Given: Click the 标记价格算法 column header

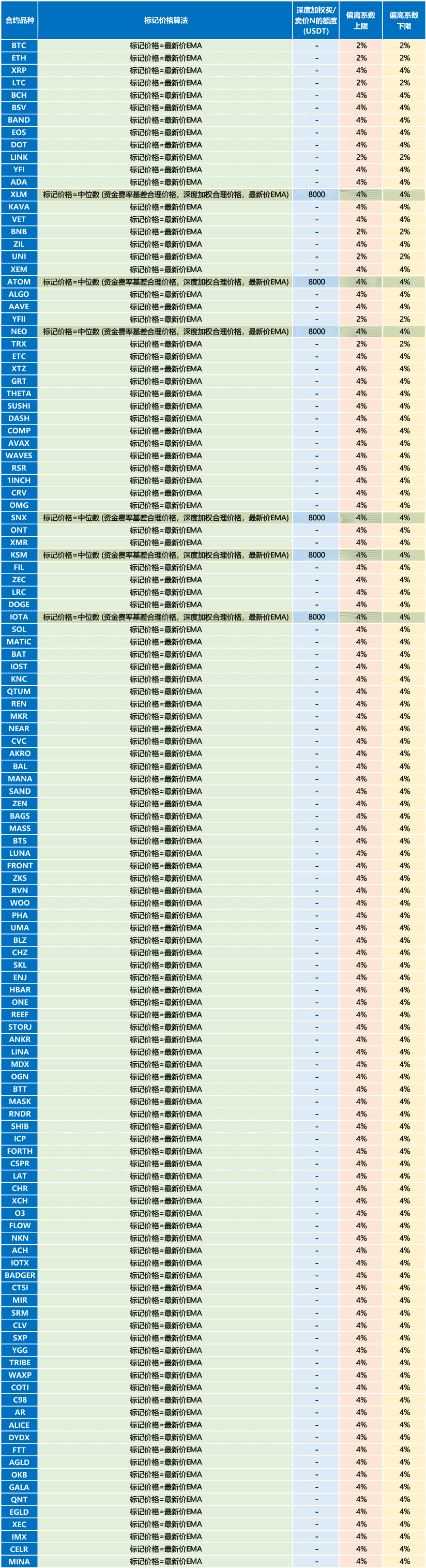Looking at the screenshot, I should [x=165, y=20].
